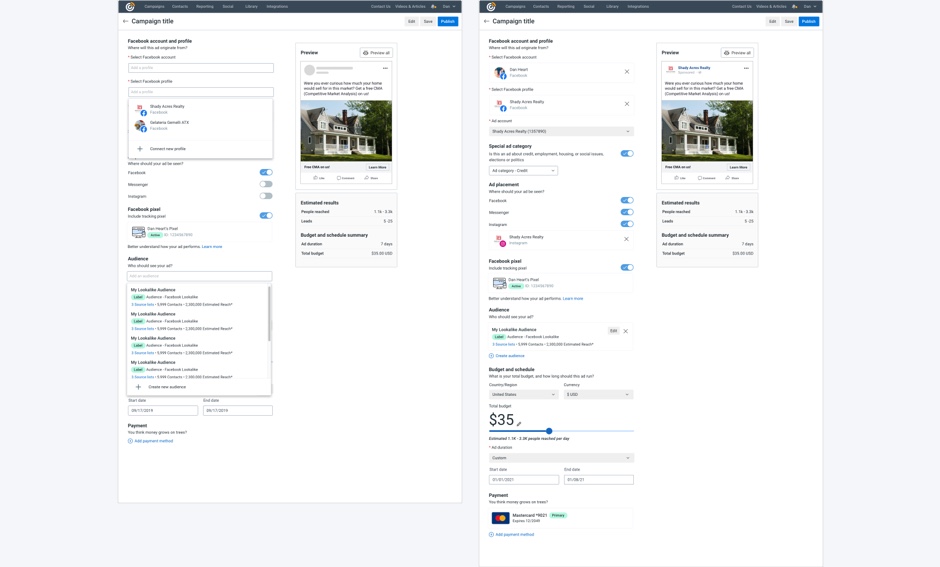Click the pixel icon in right mockup's Dan Heart's Pixel

tap(499, 283)
